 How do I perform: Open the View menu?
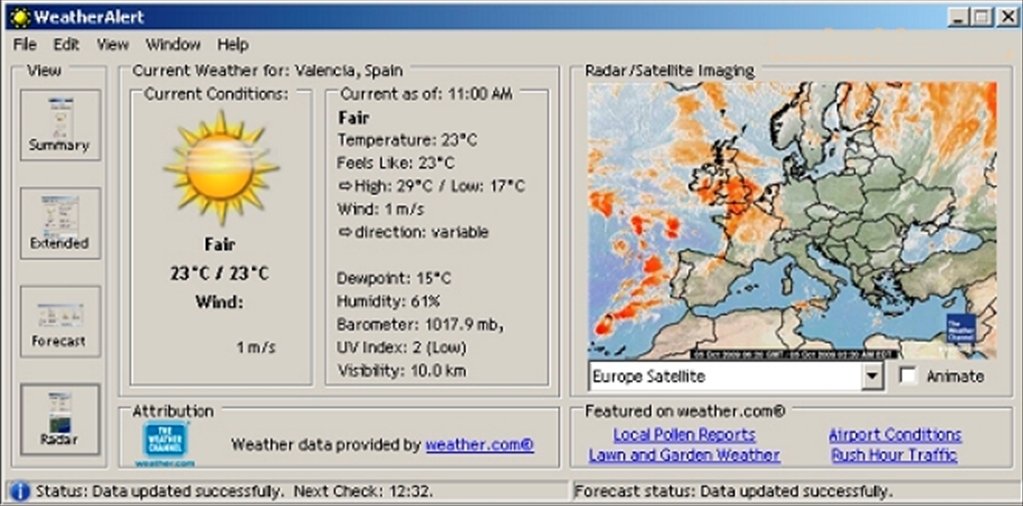click(113, 44)
